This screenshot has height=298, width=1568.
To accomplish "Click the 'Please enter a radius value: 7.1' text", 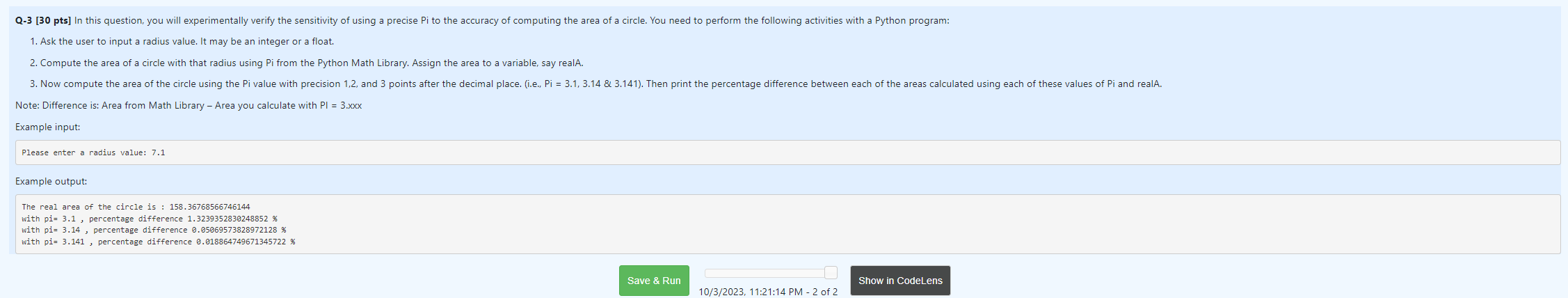I will (x=93, y=152).
